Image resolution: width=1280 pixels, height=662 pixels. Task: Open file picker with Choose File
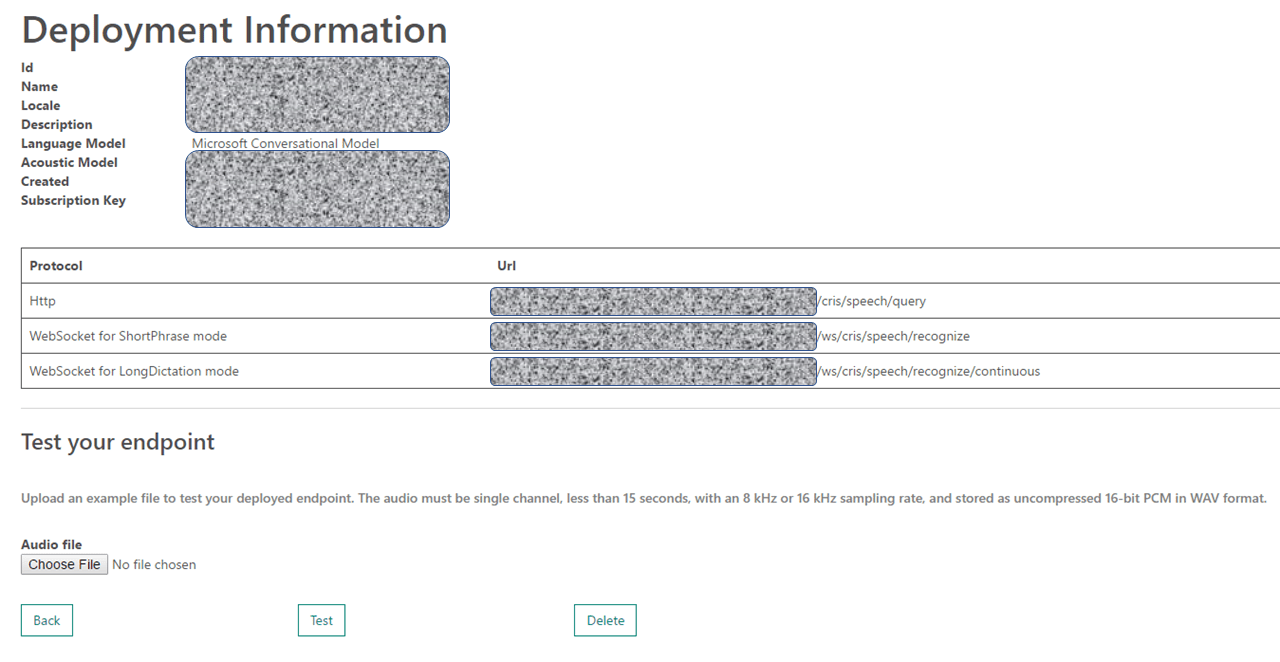coord(64,565)
